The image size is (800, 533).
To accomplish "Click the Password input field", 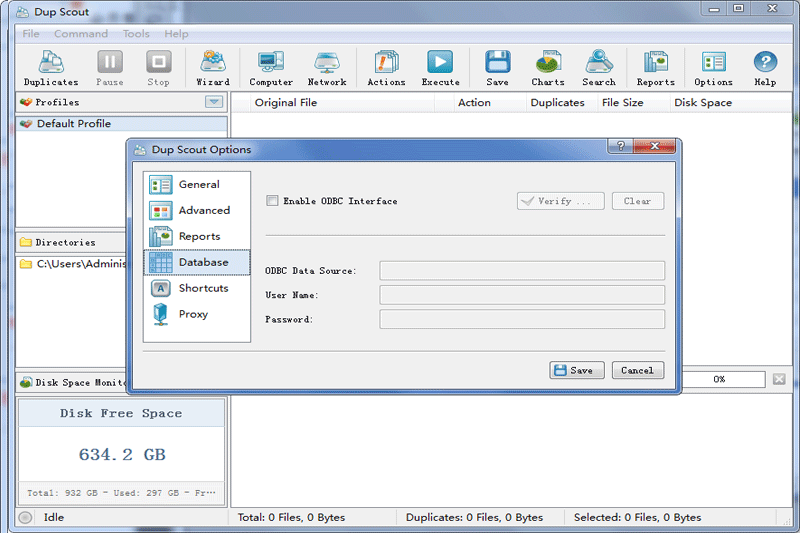I will click(x=522, y=319).
